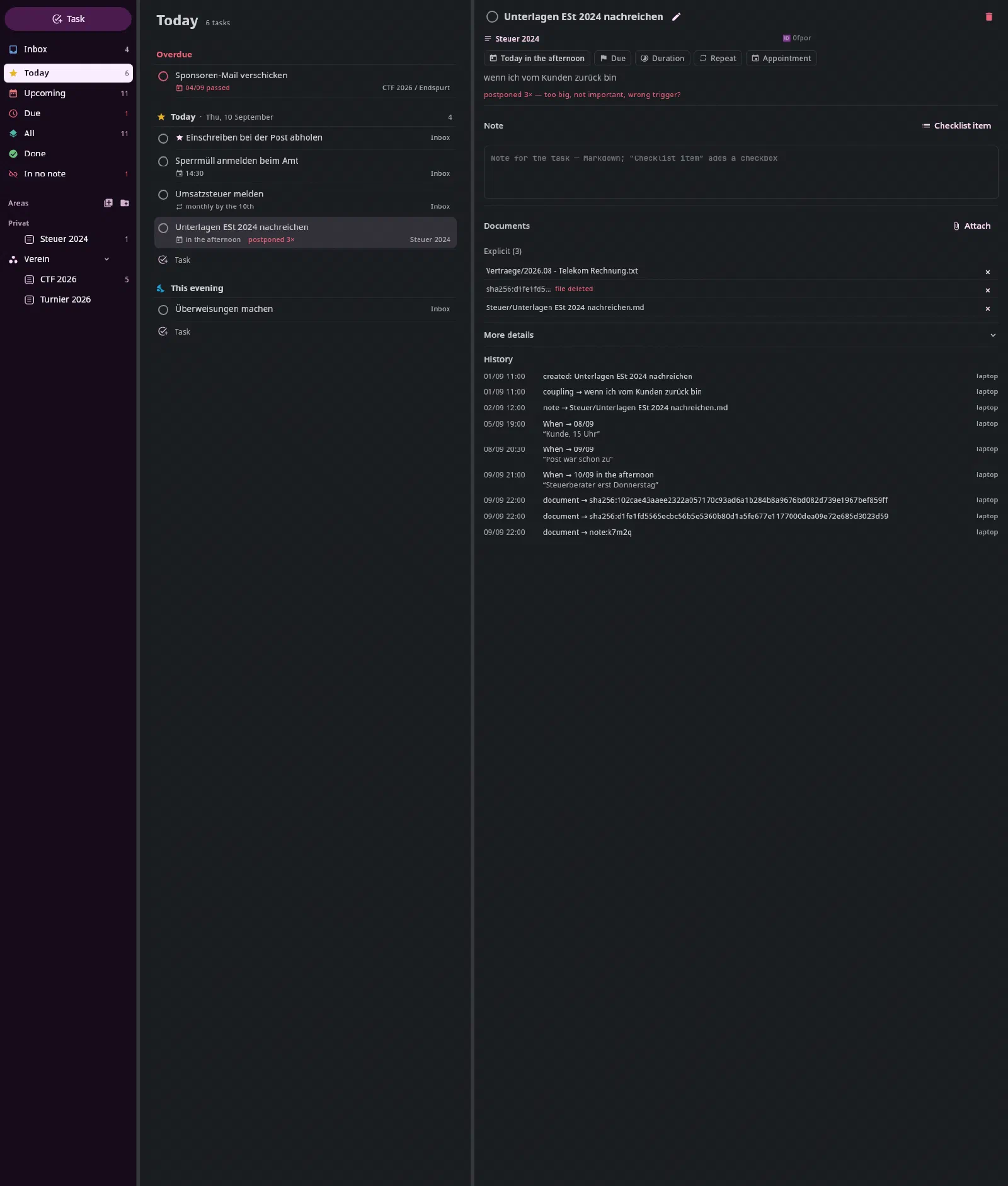Viewport: 1008px width, 1186px height.
Task: Open the Attach paperclip button
Action: 971,226
